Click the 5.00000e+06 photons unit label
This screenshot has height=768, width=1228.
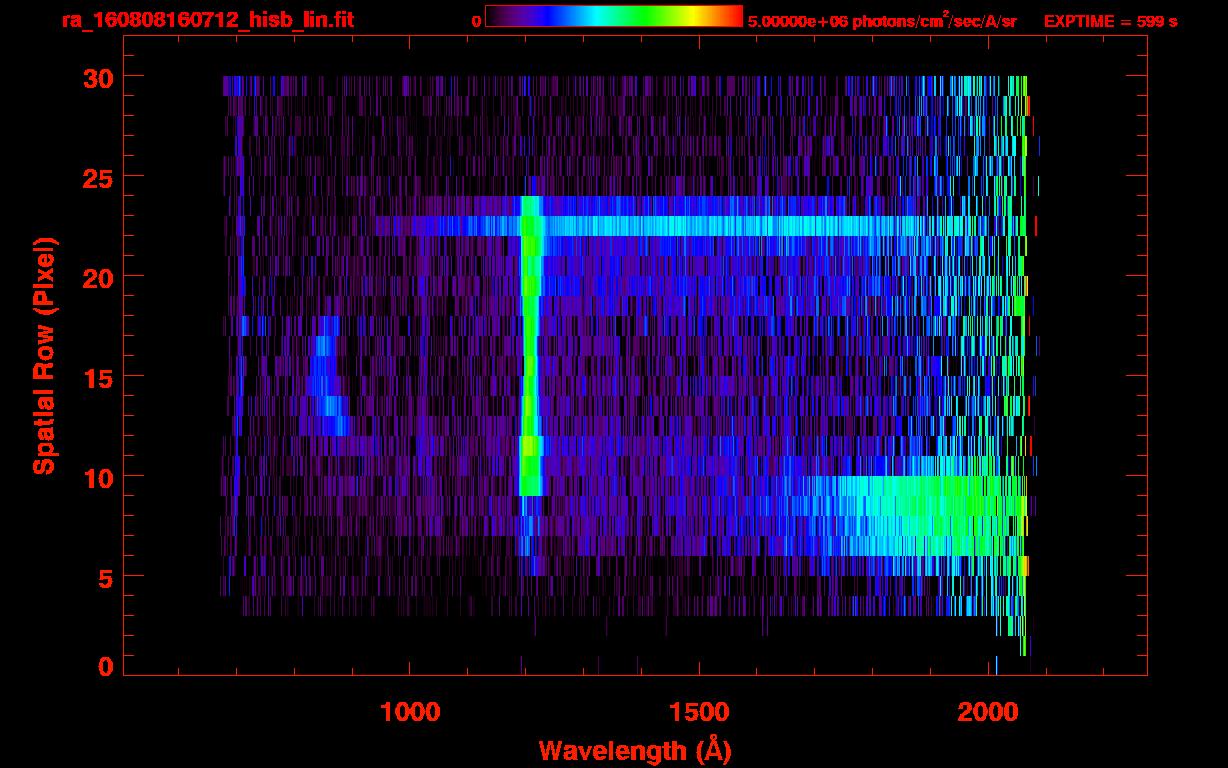tap(882, 20)
